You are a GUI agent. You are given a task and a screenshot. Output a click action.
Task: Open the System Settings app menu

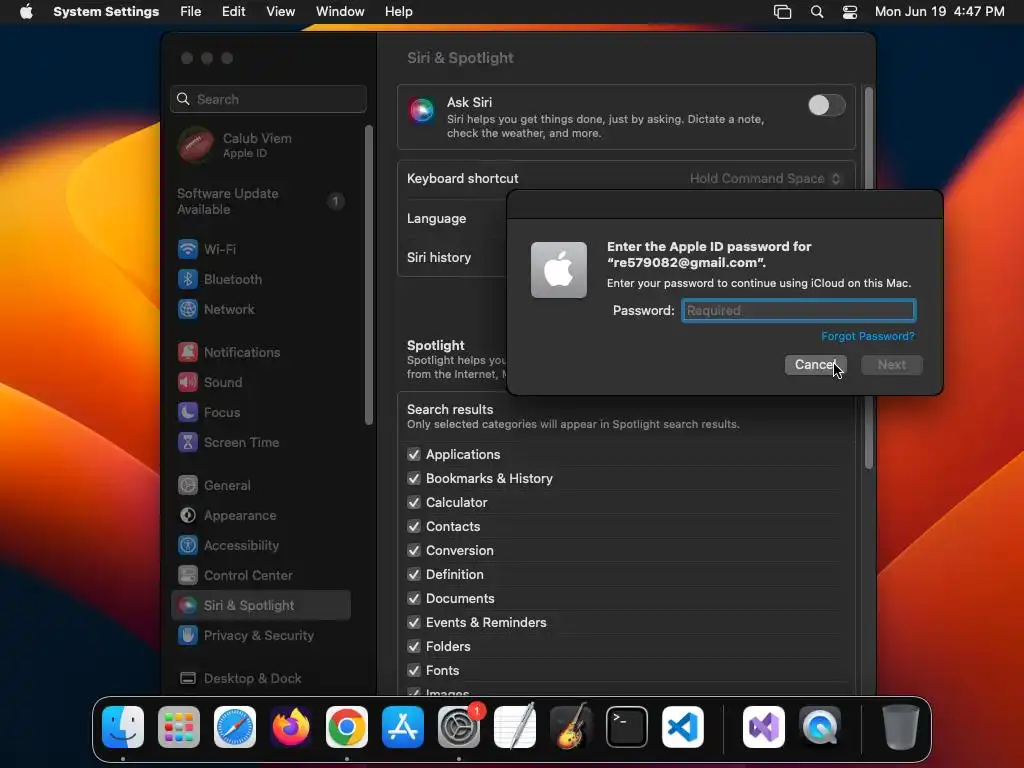[x=106, y=12]
